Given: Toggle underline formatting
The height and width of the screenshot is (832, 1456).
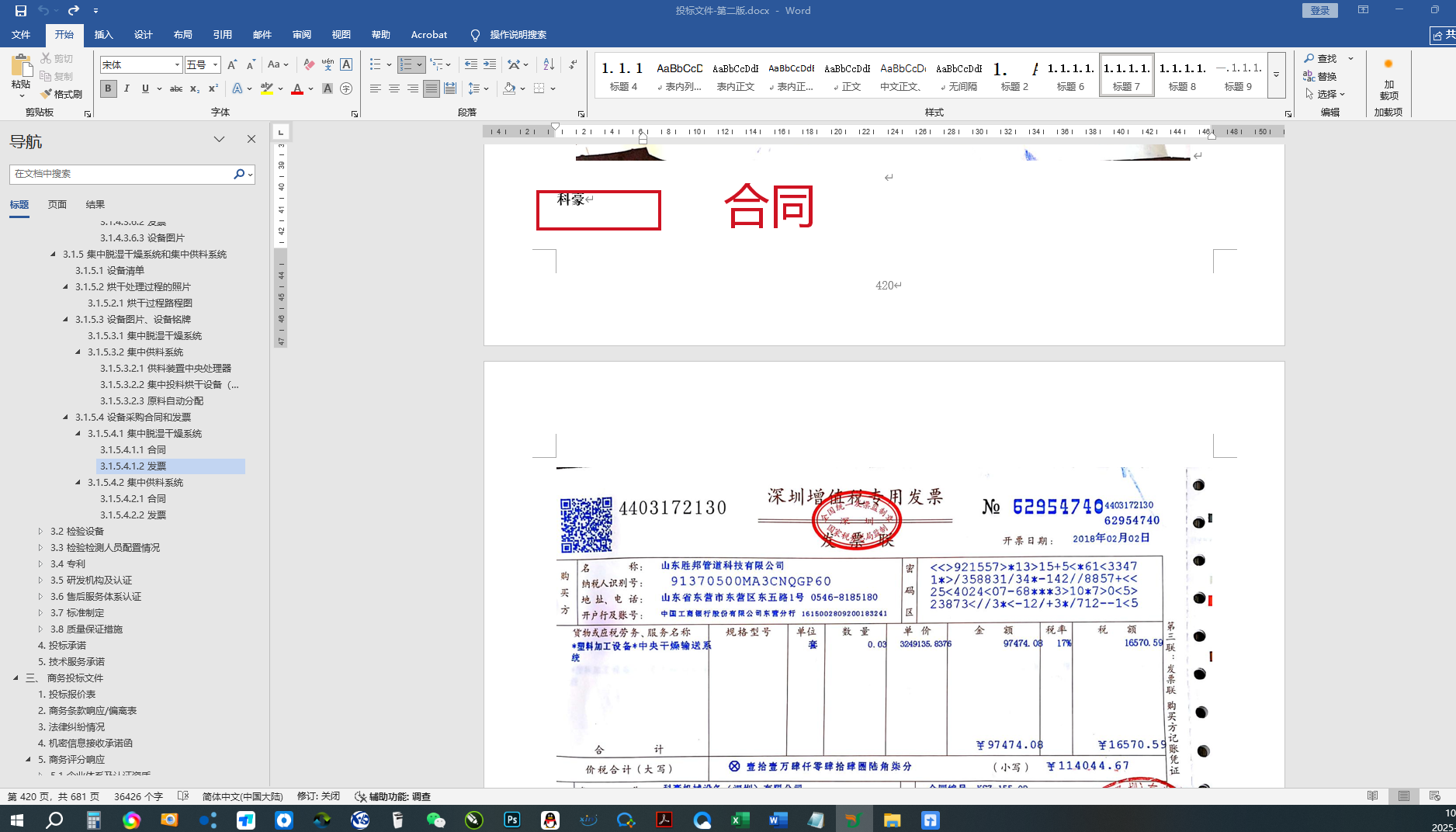Looking at the screenshot, I should pyautogui.click(x=145, y=88).
